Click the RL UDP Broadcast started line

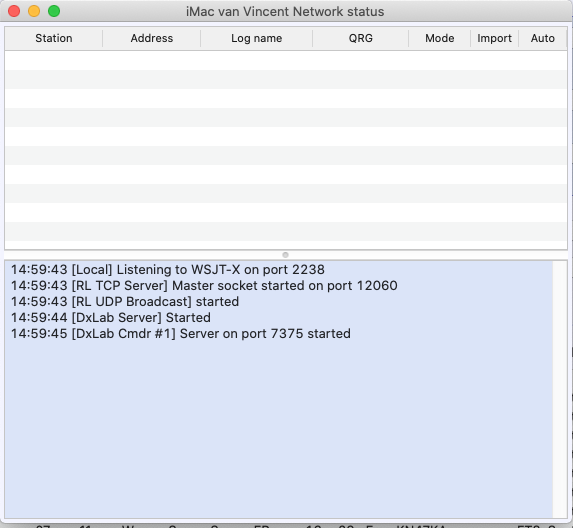[x=125, y=302]
